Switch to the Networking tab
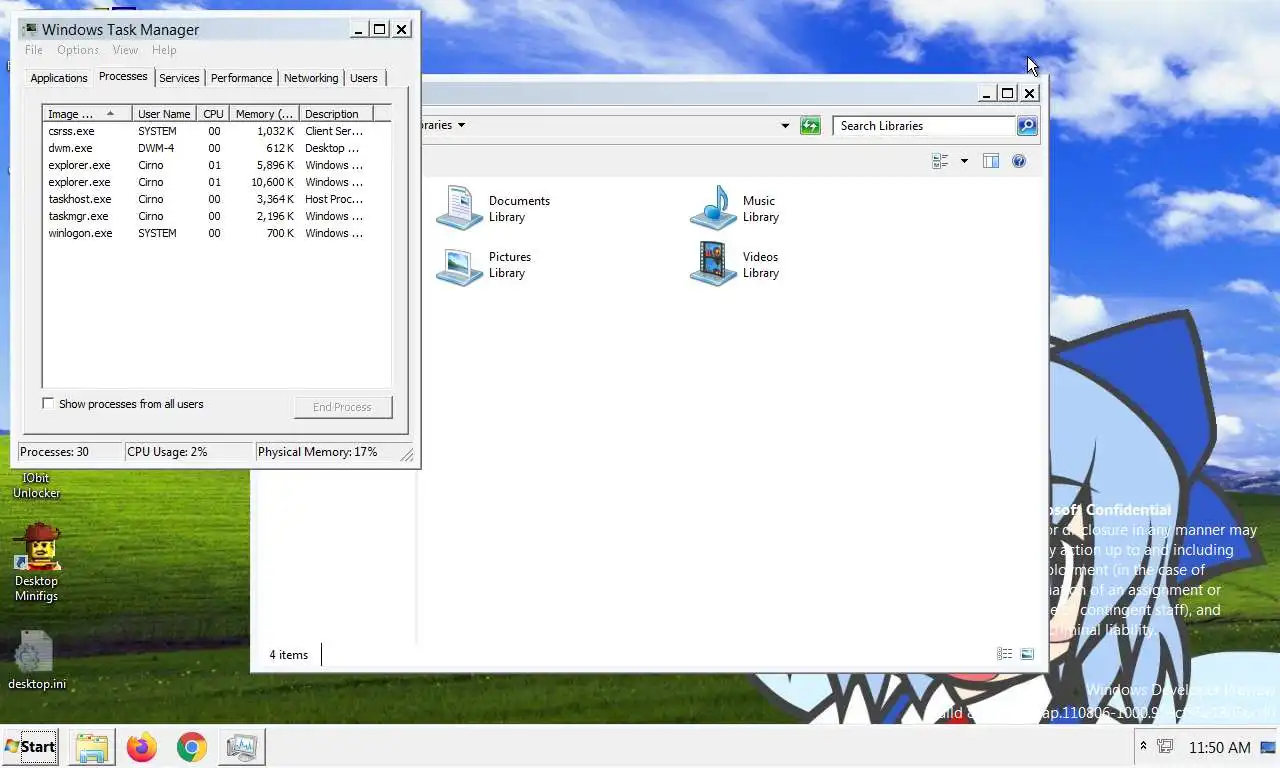Screen dimensions: 1280x768 311,78
